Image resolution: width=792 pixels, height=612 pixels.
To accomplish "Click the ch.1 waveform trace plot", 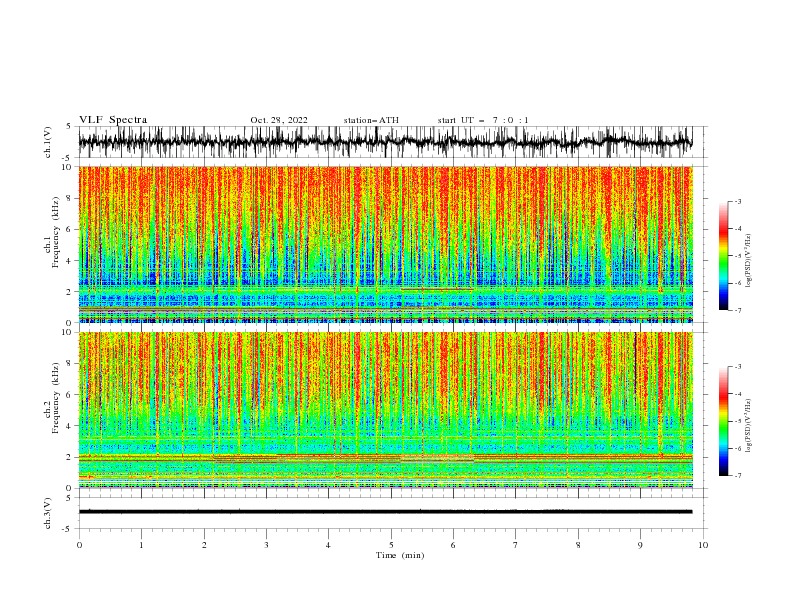I will coord(385,142).
